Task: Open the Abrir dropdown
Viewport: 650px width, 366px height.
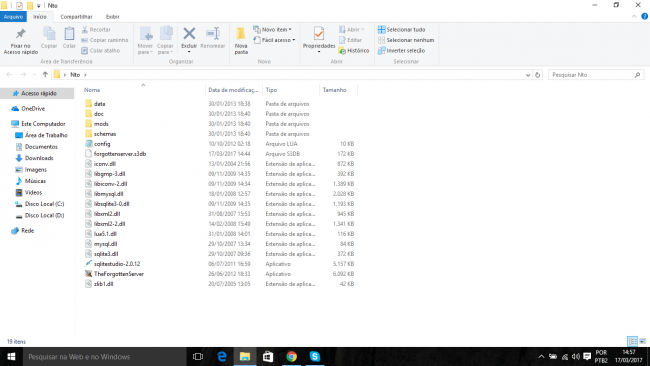Action: coord(352,30)
